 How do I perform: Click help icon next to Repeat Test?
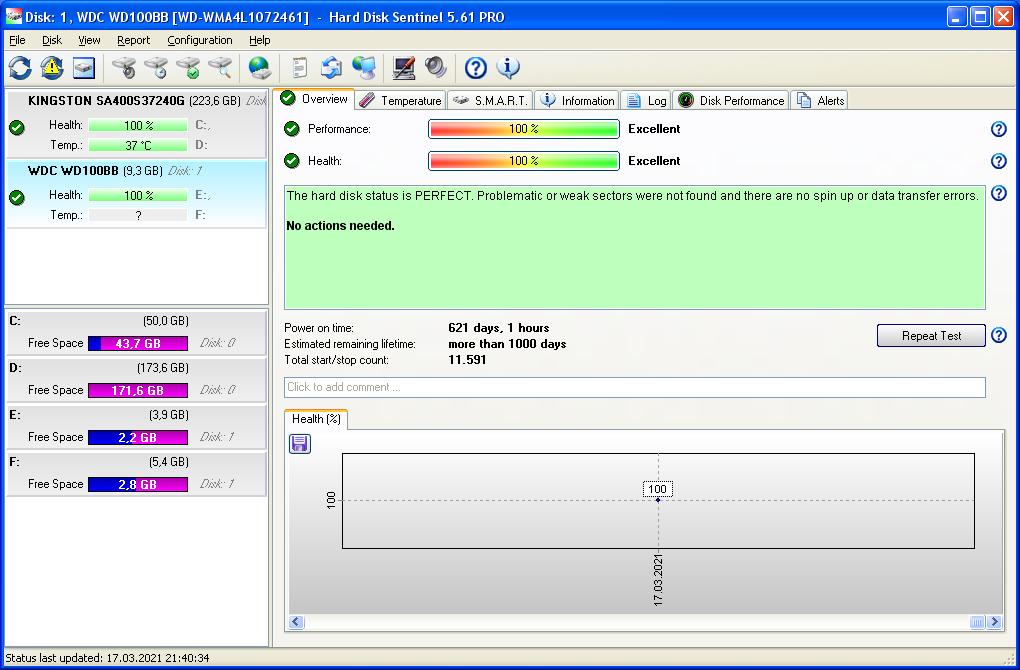tap(999, 336)
